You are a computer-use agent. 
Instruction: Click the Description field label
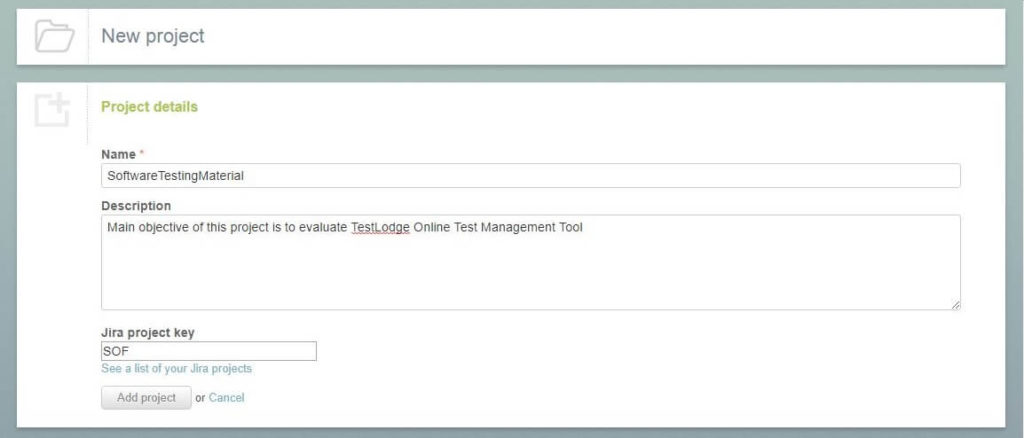coord(136,206)
